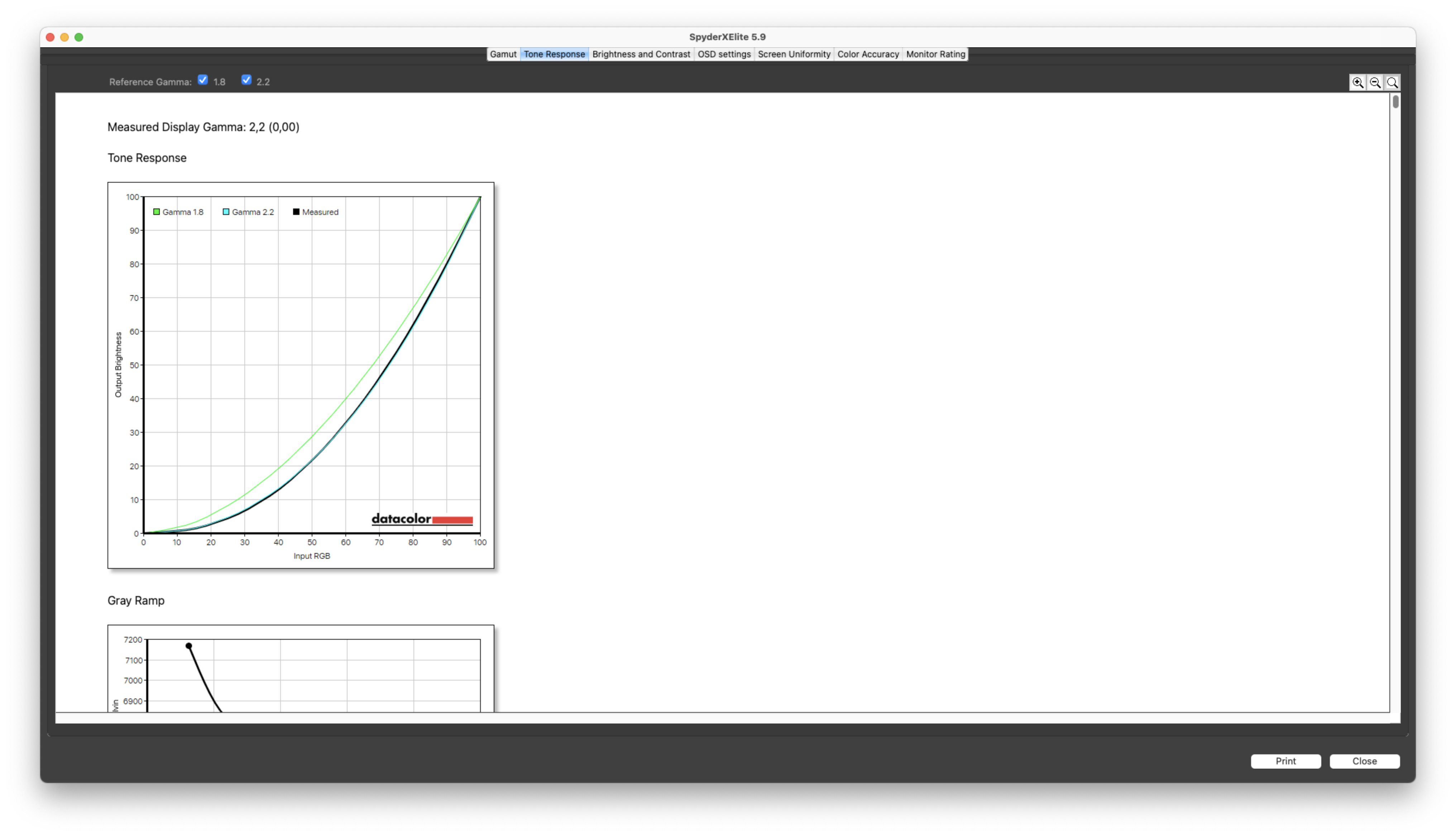Click the "Tone Response" section heading
This screenshot has width=1456, height=836.
(x=147, y=158)
